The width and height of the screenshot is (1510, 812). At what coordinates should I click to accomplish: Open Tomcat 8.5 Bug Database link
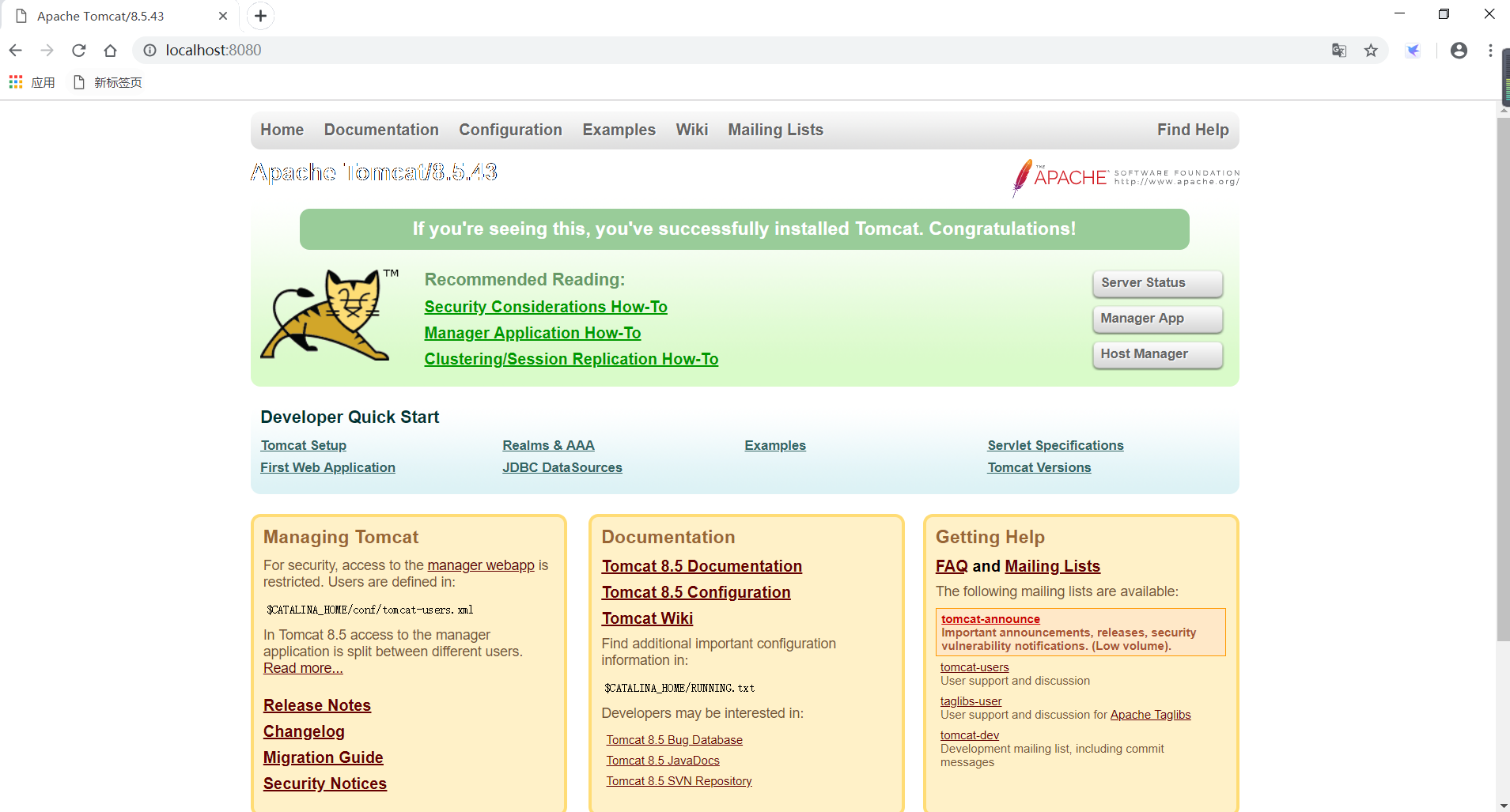[674, 740]
